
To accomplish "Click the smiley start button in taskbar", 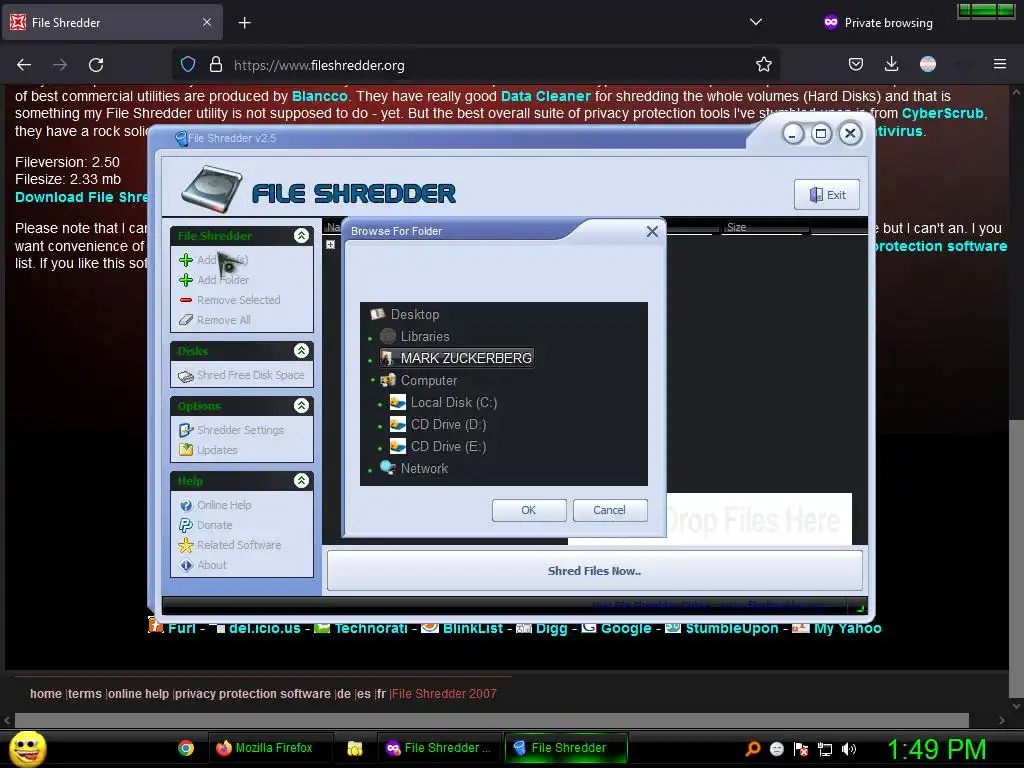I will 27,748.
